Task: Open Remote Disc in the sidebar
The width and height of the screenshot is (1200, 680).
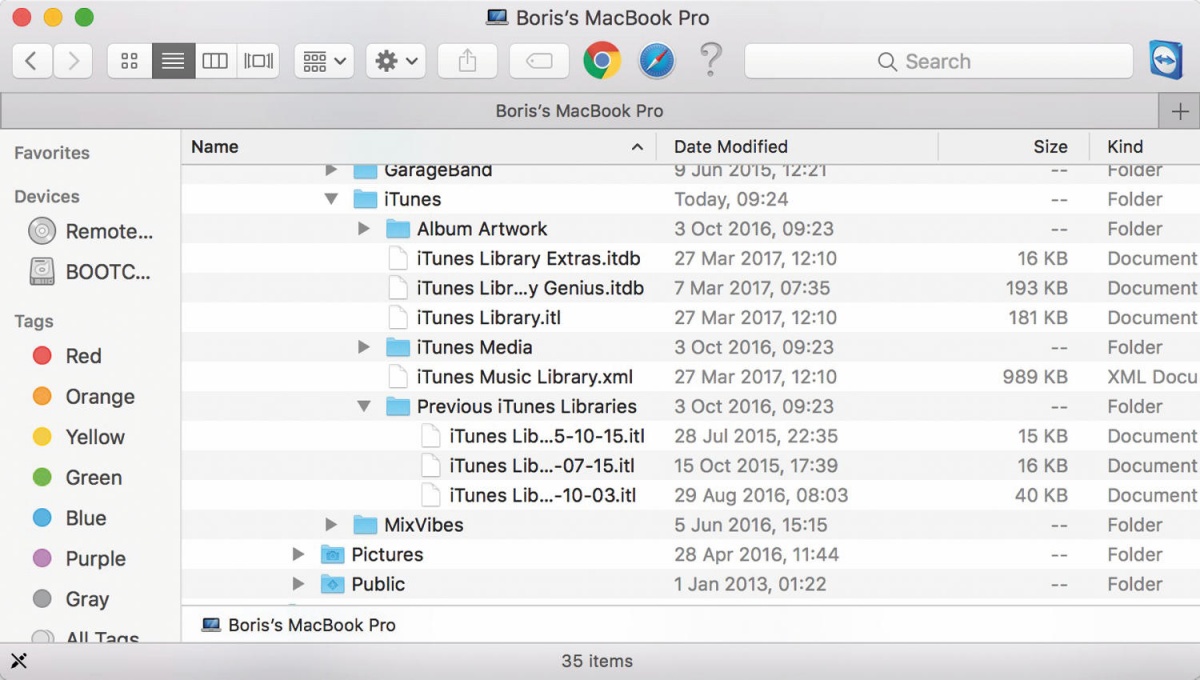Action: [x=91, y=232]
